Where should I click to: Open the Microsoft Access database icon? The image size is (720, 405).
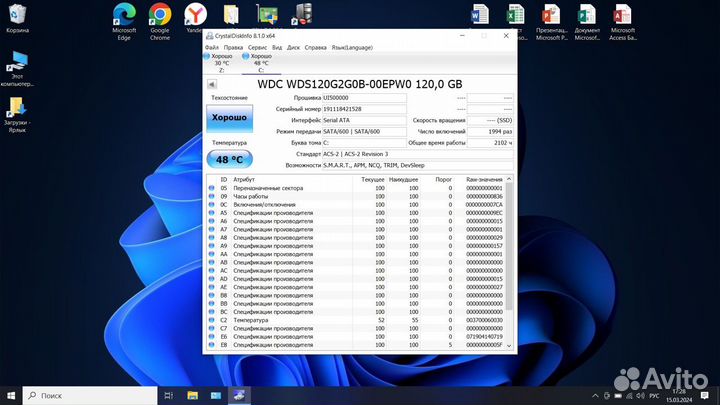coord(623,22)
